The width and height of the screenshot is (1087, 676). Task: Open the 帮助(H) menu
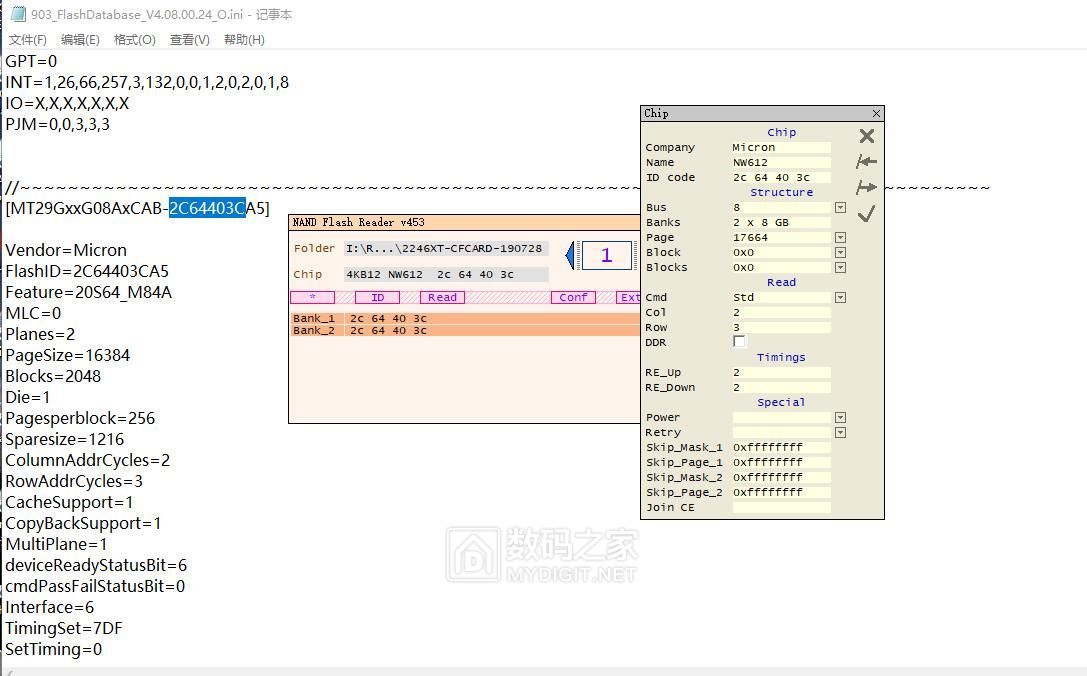point(244,40)
